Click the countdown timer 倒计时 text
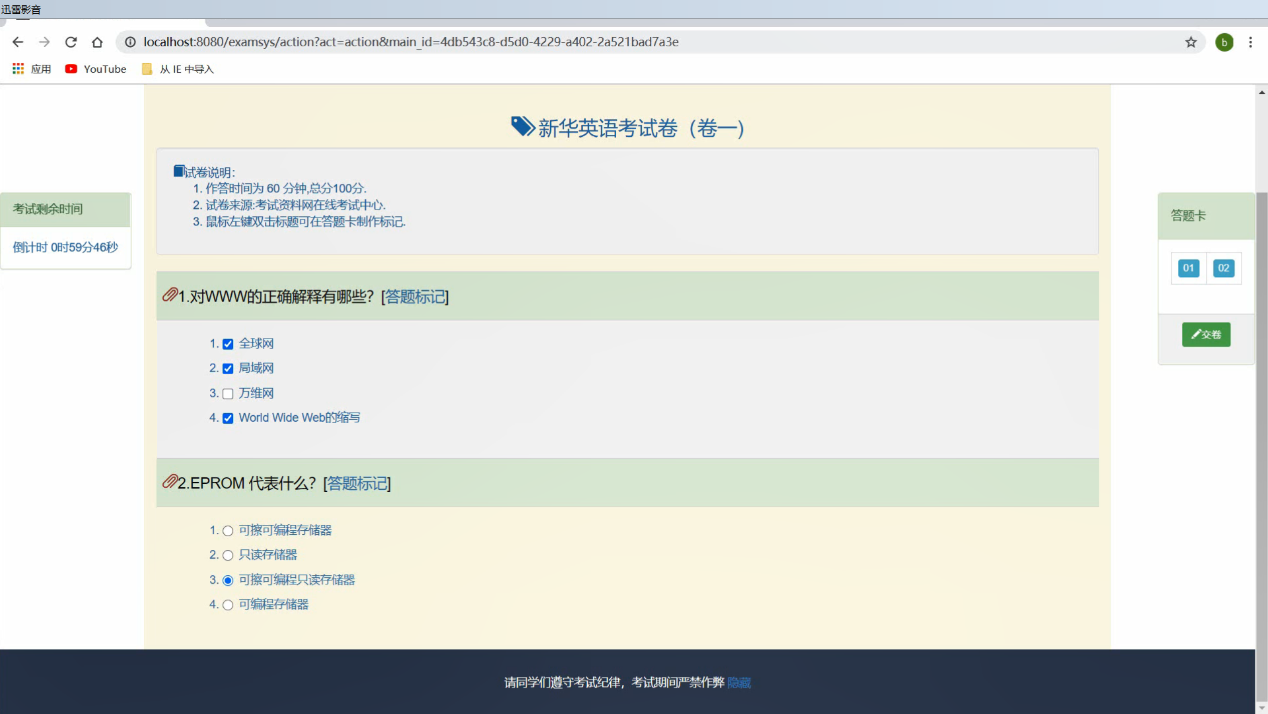The height and width of the screenshot is (714, 1268). point(65,247)
